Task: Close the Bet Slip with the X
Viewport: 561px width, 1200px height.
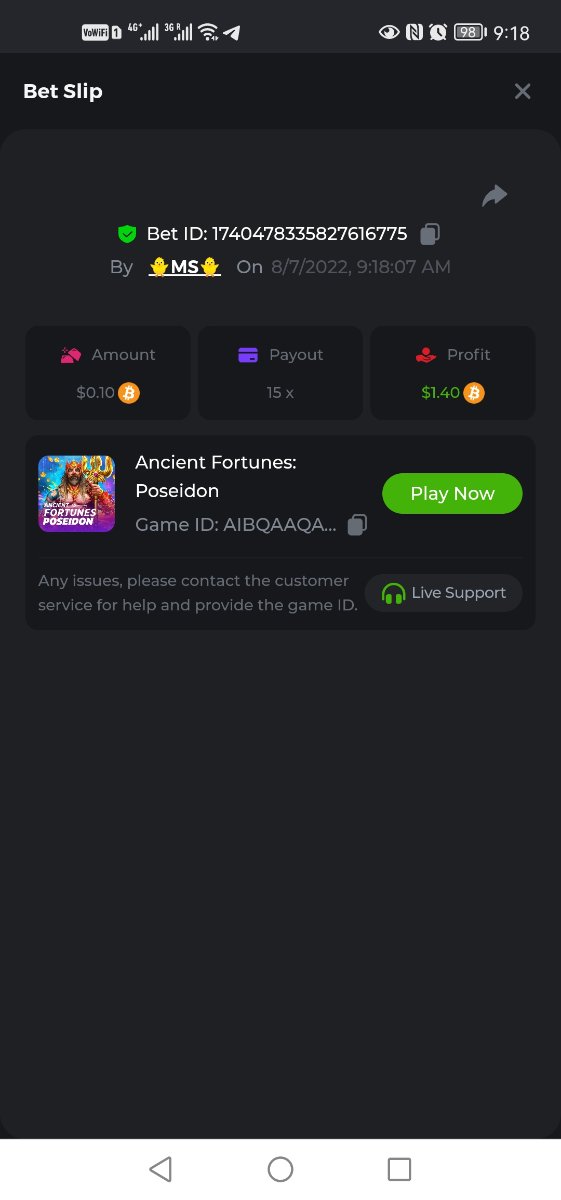Action: tap(522, 91)
